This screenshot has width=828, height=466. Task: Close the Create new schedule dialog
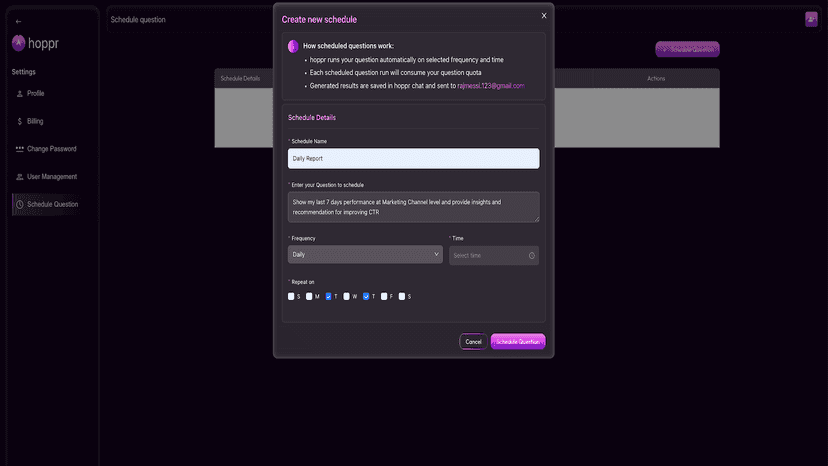click(544, 16)
